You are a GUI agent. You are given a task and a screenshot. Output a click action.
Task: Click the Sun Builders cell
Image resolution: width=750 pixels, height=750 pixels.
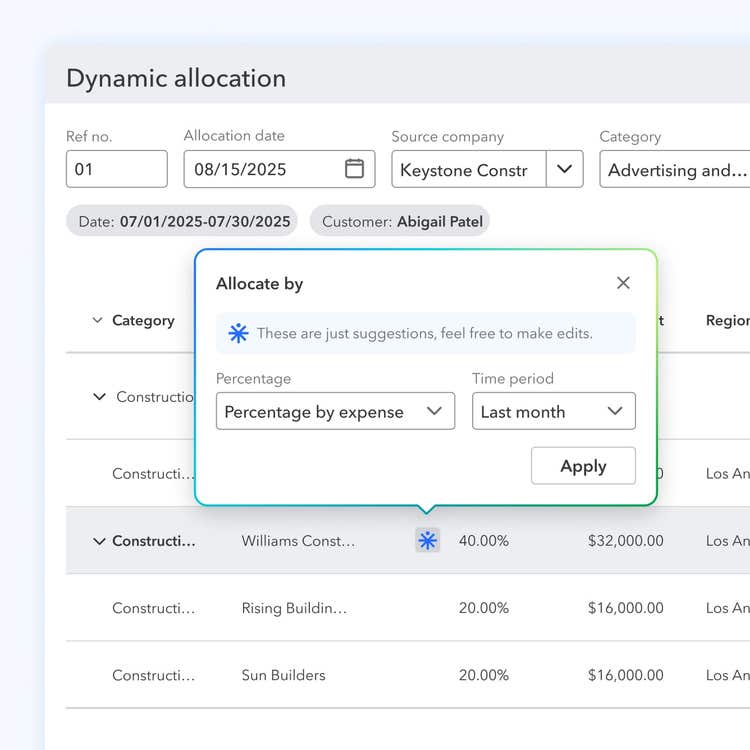pyautogui.click(x=283, y=675)
